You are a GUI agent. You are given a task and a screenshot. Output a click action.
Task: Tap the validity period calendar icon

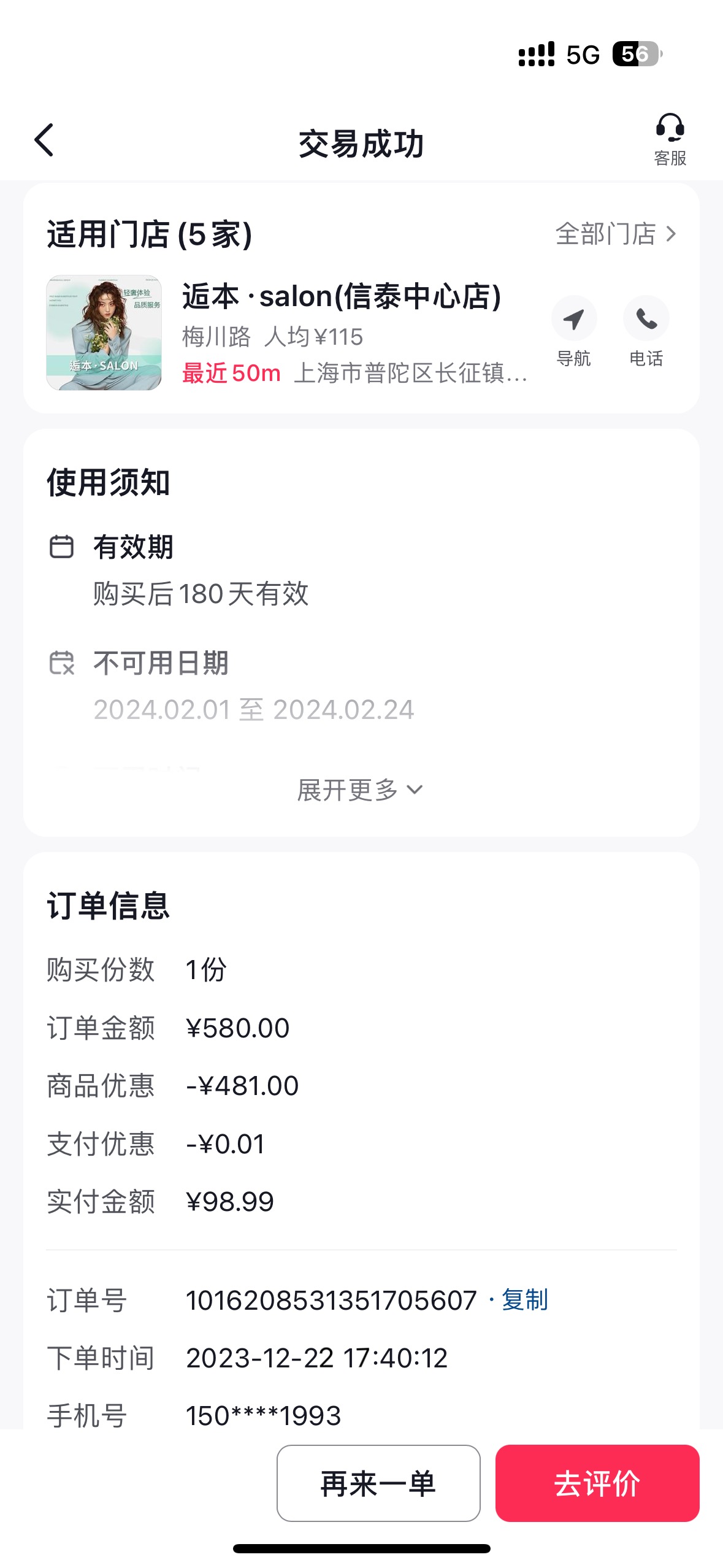click(x=61, y=546)
